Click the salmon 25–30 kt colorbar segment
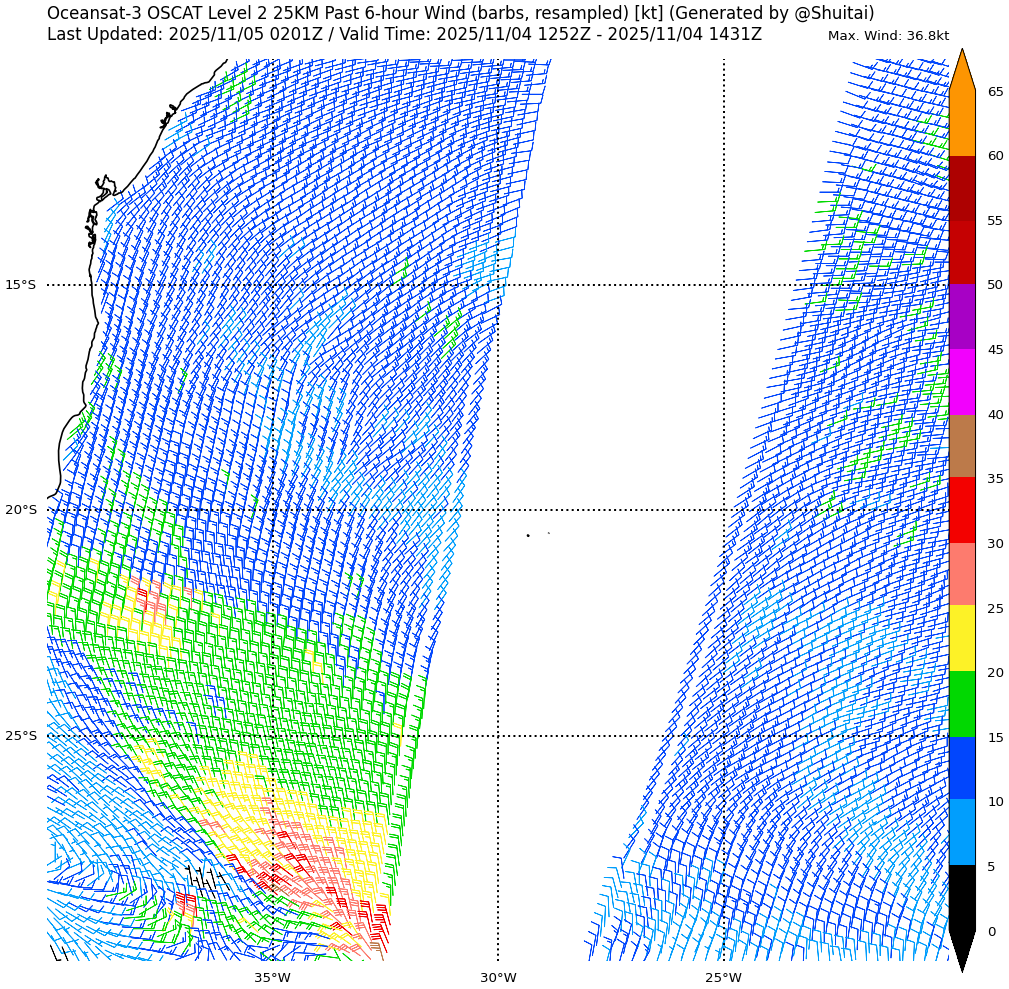The width and height of the screenshot is (1009, 989). (x=961, y=574)
